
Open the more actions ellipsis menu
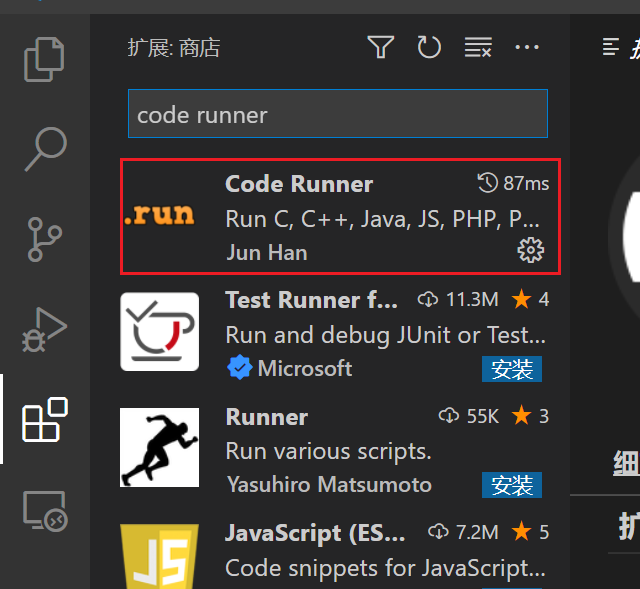[527, 47]
